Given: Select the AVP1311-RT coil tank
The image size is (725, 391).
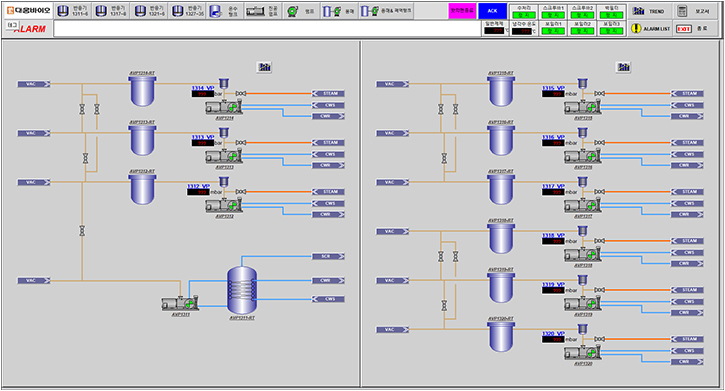Looking at the screenshot, I should tap(242, 290).
